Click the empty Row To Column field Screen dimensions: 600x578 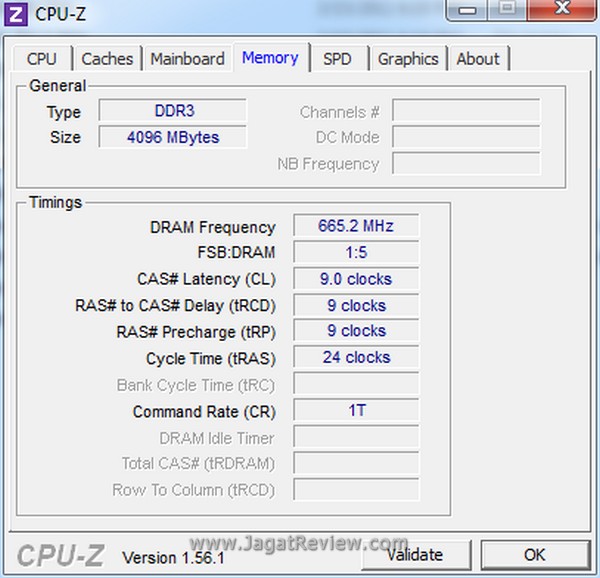click(x=356, y=489)
